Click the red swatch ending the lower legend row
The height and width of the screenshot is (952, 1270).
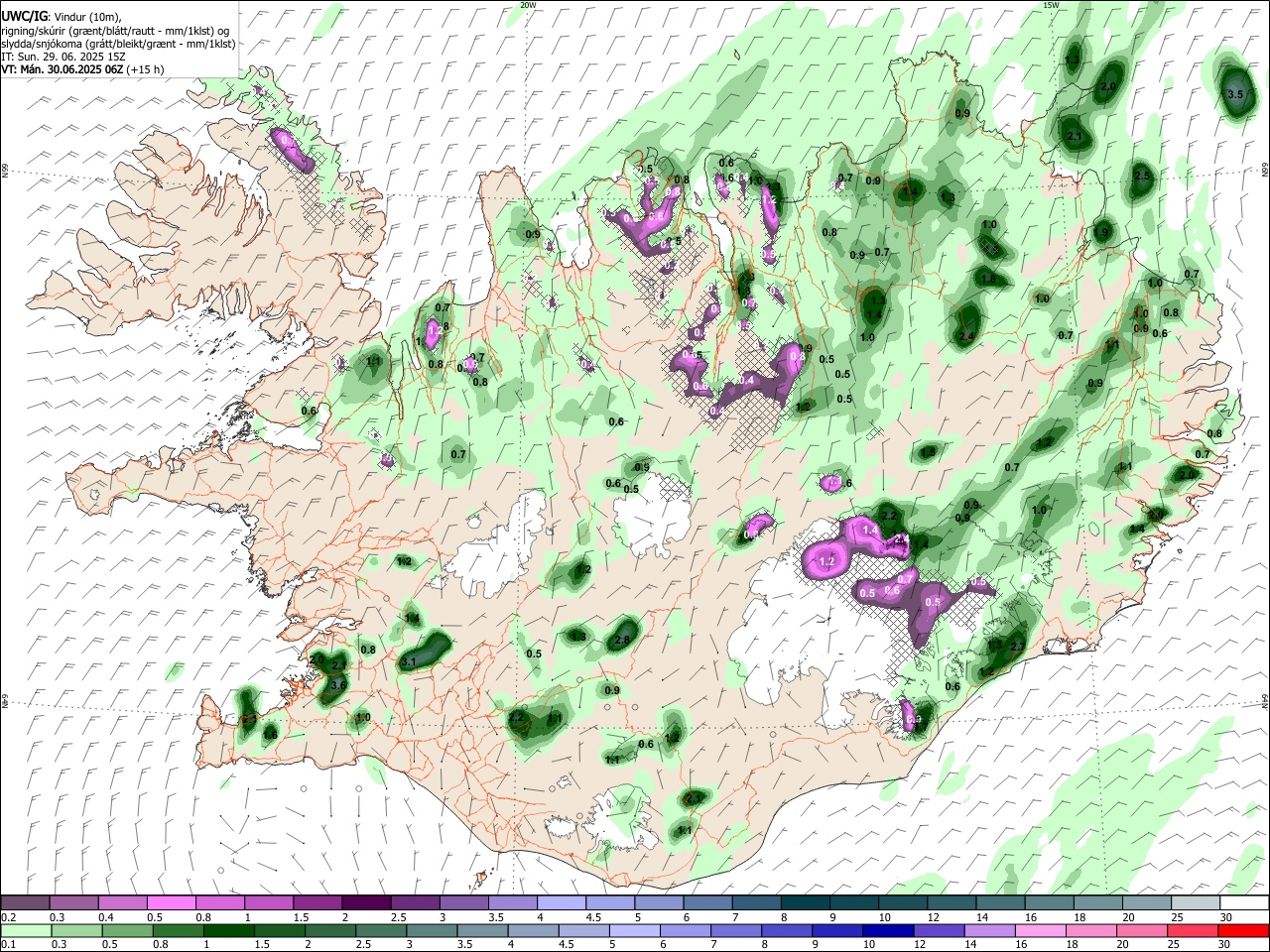tap(1242, 931)
